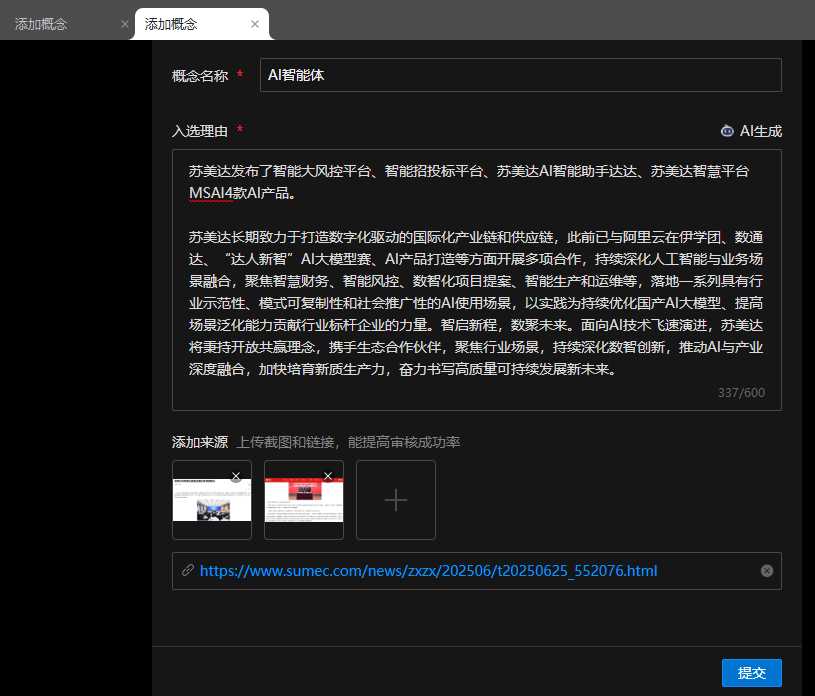
Task: Click the link chain icon in URL field
Action: (x=188, y=571)
